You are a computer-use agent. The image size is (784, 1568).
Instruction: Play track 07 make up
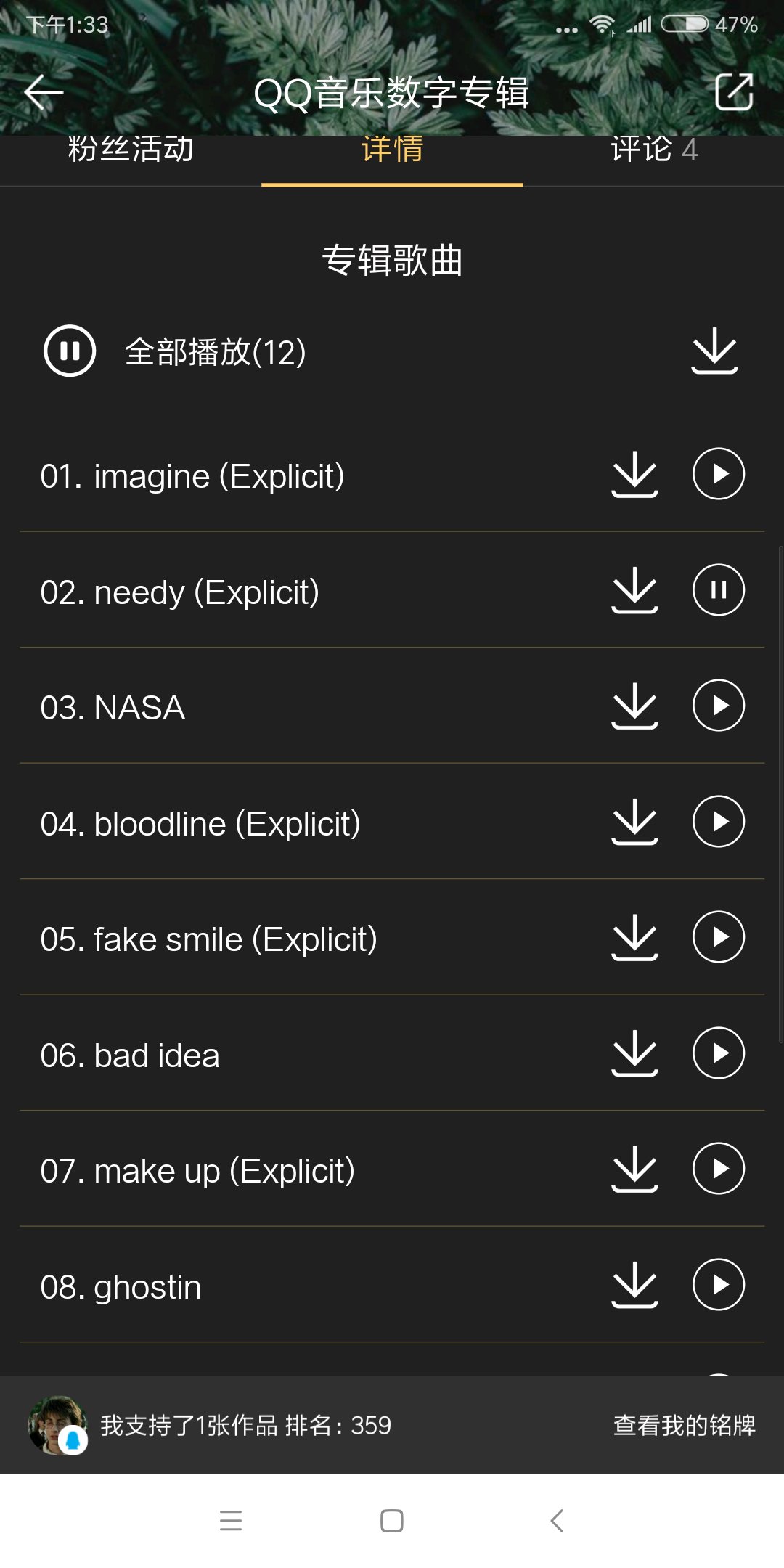[x=718, y=1169]
